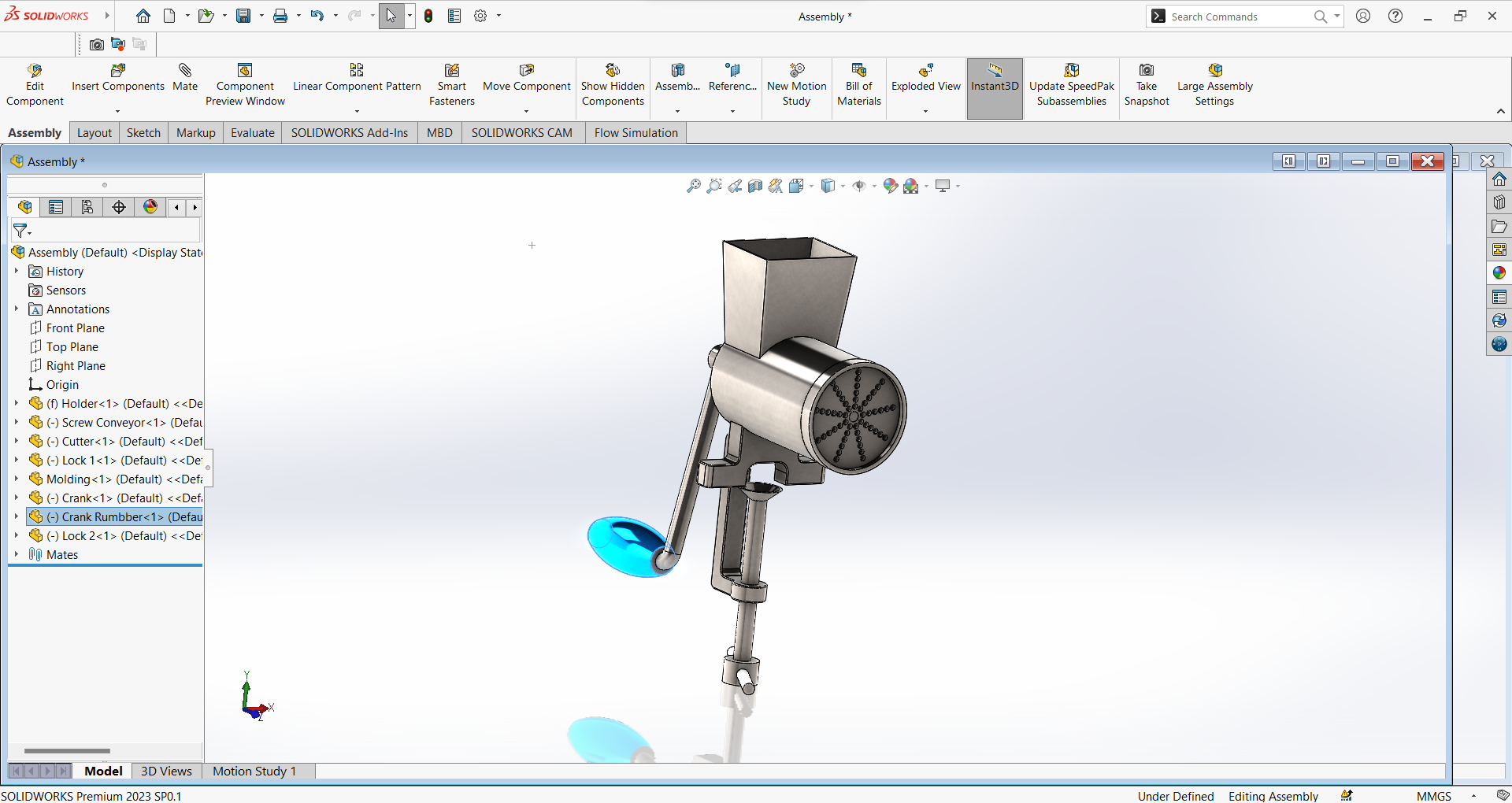Select Crank Rumbber<1> in tree
The width and height of the screenshot is (1512, 803).
116,516
